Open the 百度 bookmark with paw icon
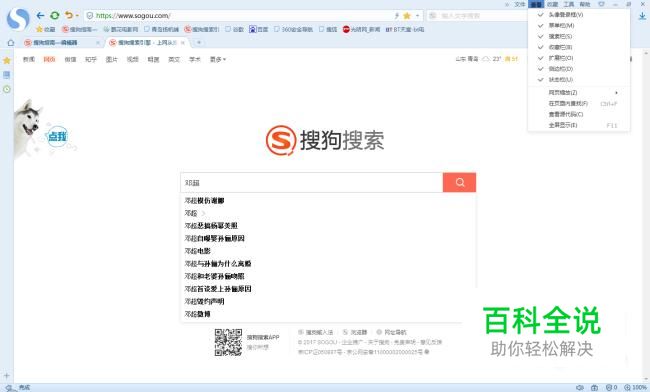This screenshot has height=392, width=650. (x=259, y=29)
